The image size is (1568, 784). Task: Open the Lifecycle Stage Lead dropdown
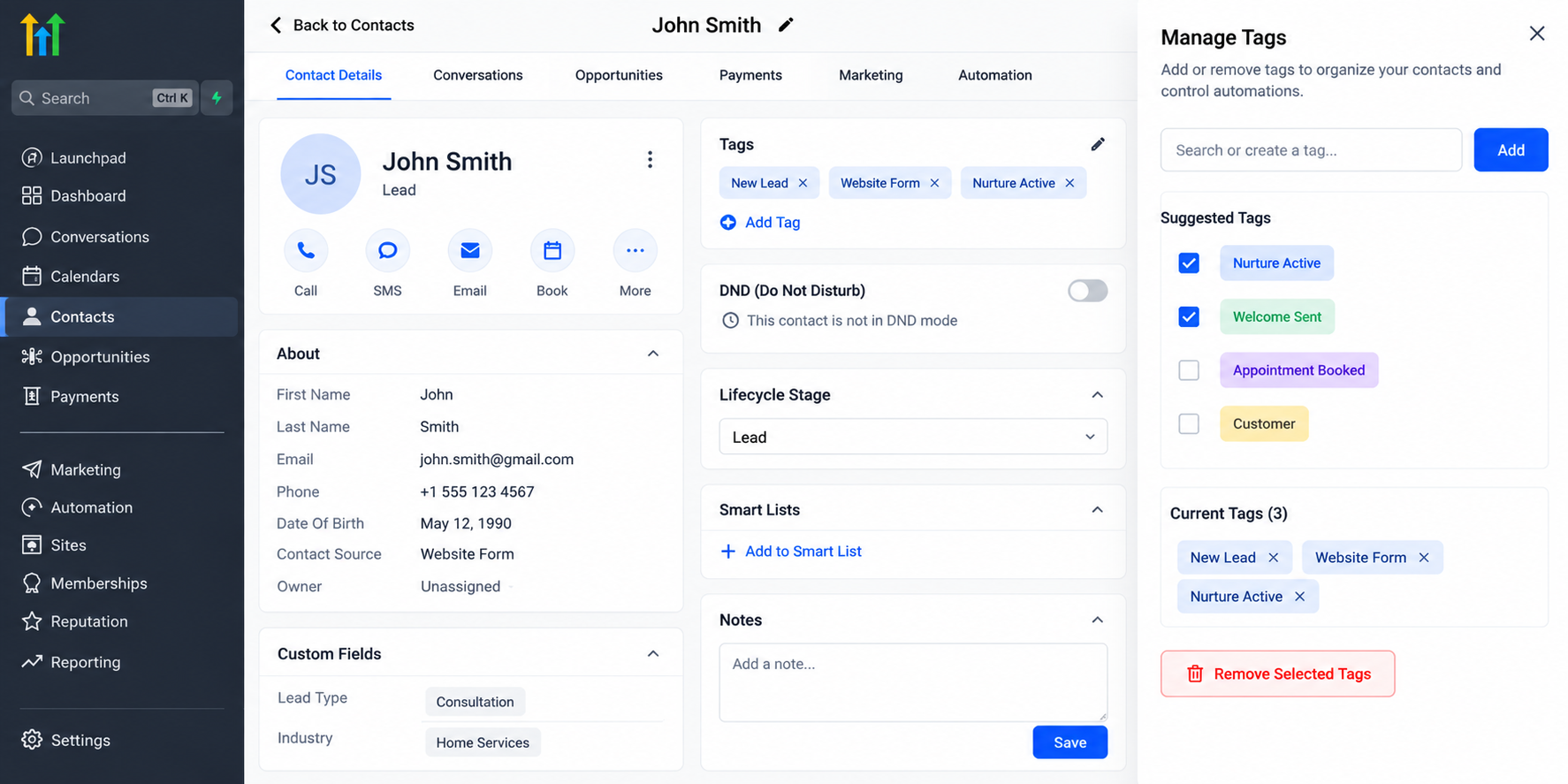913,438
